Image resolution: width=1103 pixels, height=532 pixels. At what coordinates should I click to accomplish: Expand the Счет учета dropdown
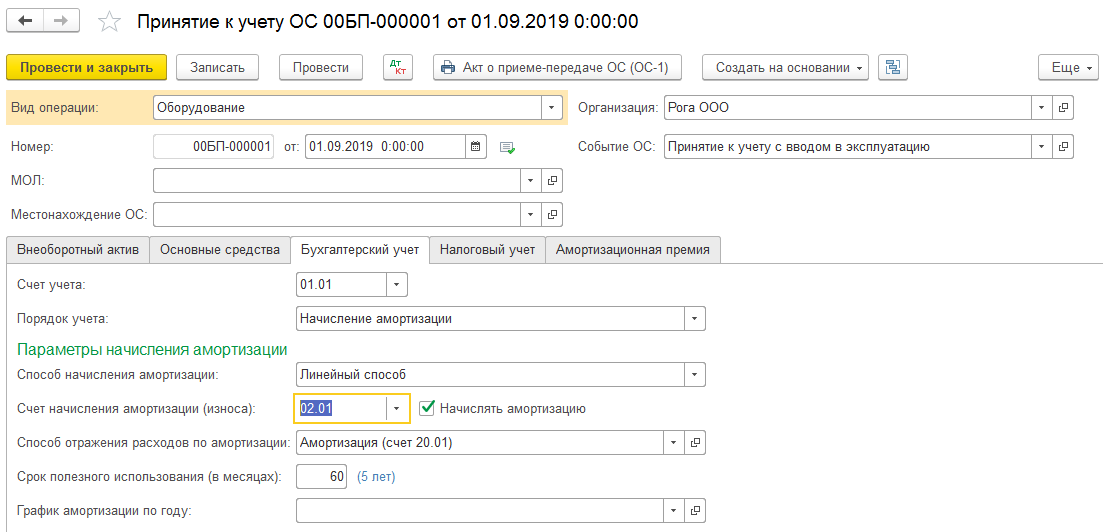(x=397, y=285)
